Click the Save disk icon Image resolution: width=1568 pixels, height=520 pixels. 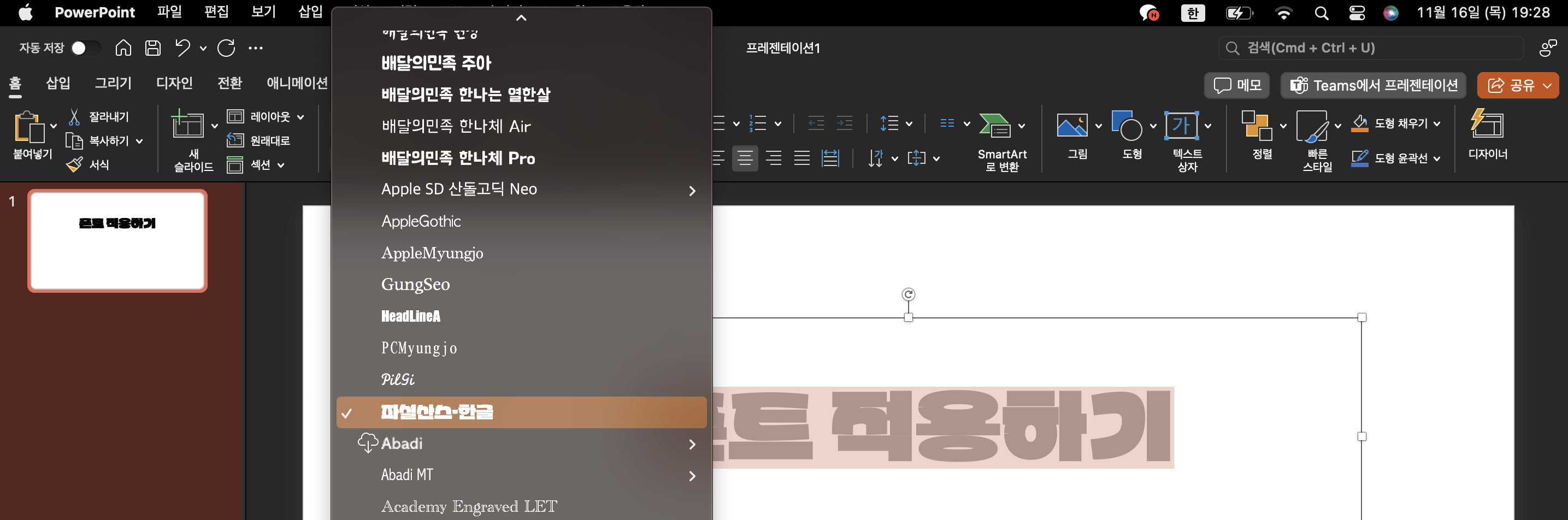point(153,48)
